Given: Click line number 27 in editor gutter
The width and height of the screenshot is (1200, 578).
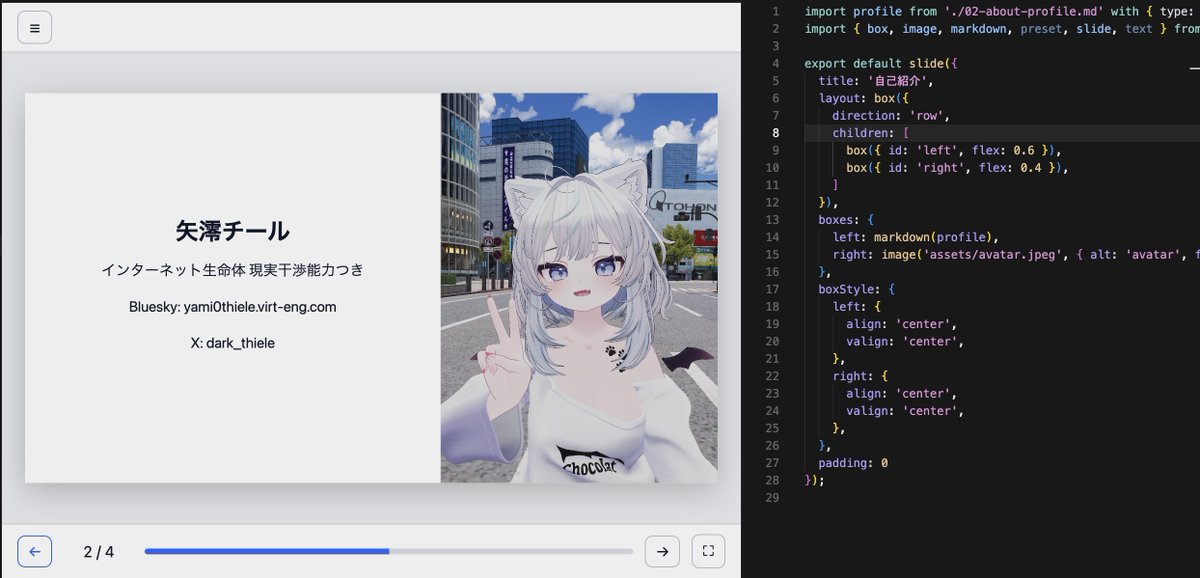Looking at the screenshot, I should (774, 463).
